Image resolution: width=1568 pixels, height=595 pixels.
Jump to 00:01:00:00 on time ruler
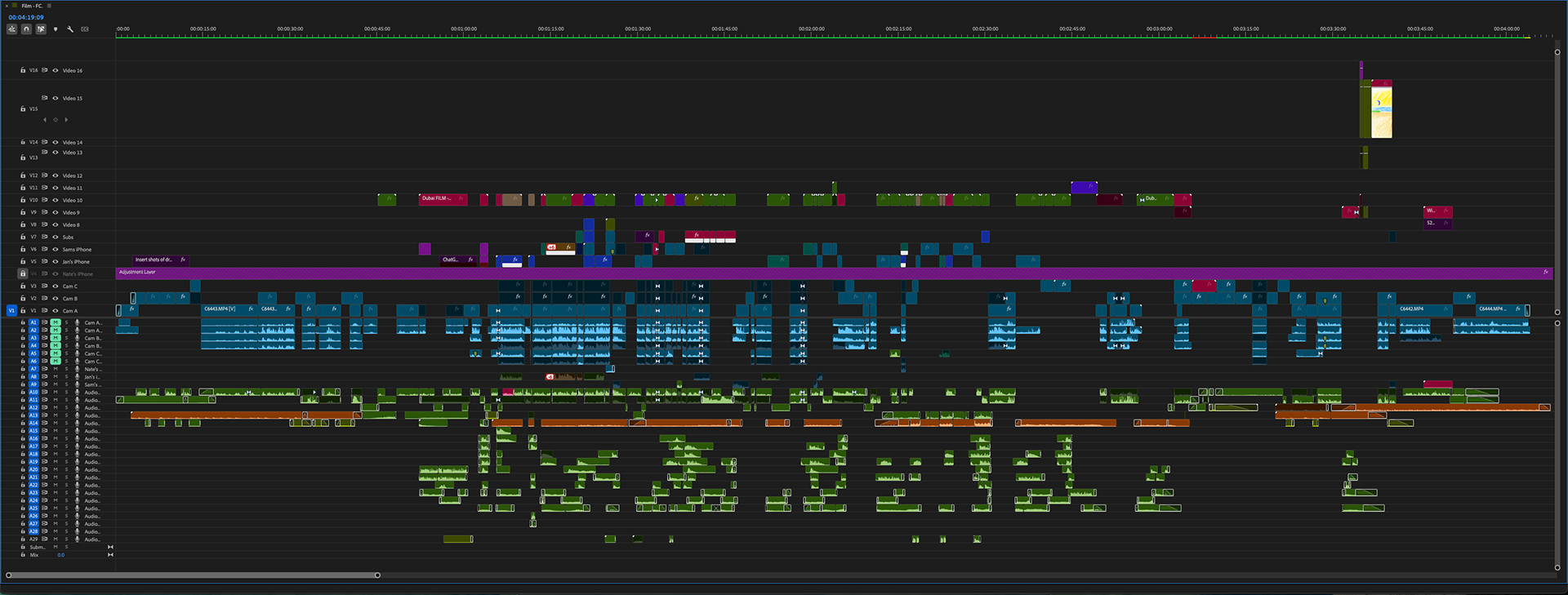(464, 29)
